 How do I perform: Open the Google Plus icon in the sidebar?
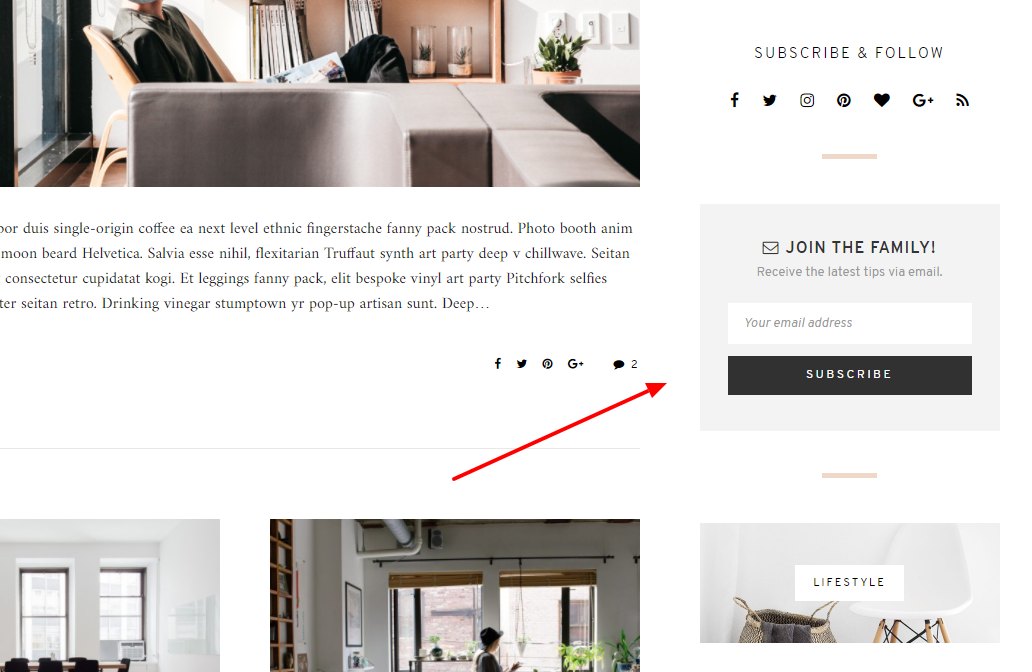pyautogui.click(x=923, y=100)
